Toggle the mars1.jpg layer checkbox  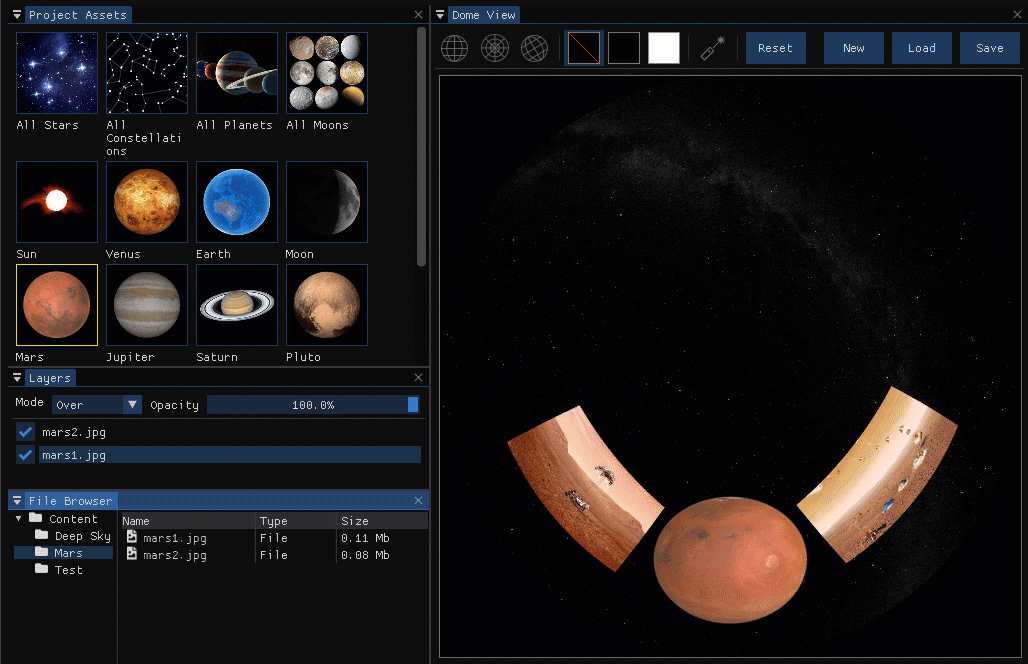point(26,455)
